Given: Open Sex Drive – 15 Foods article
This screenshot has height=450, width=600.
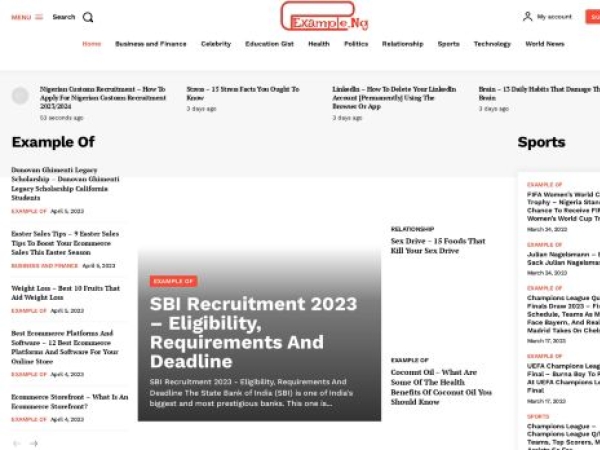Looking at the screenshot, I should click(x=437, y=245).
